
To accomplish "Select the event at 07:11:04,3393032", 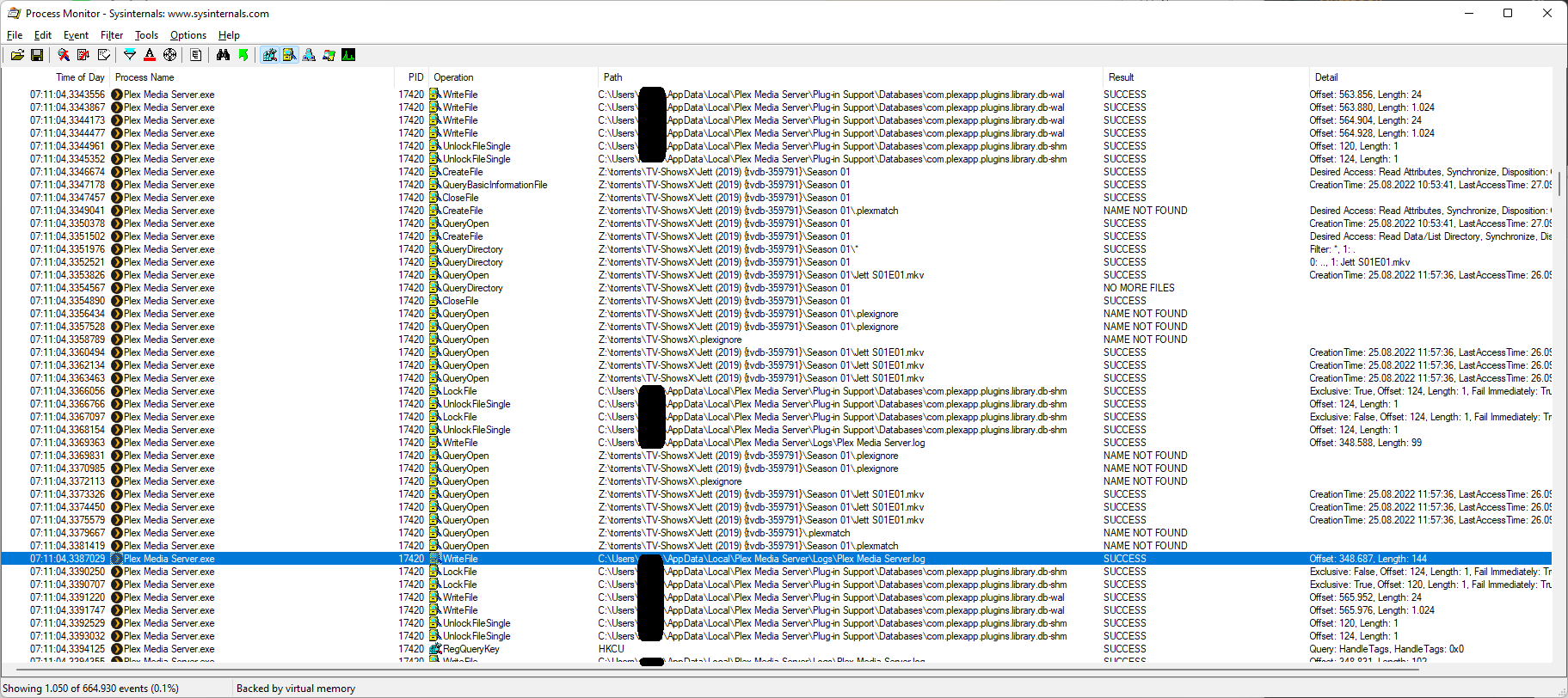I will click(777, 636).
